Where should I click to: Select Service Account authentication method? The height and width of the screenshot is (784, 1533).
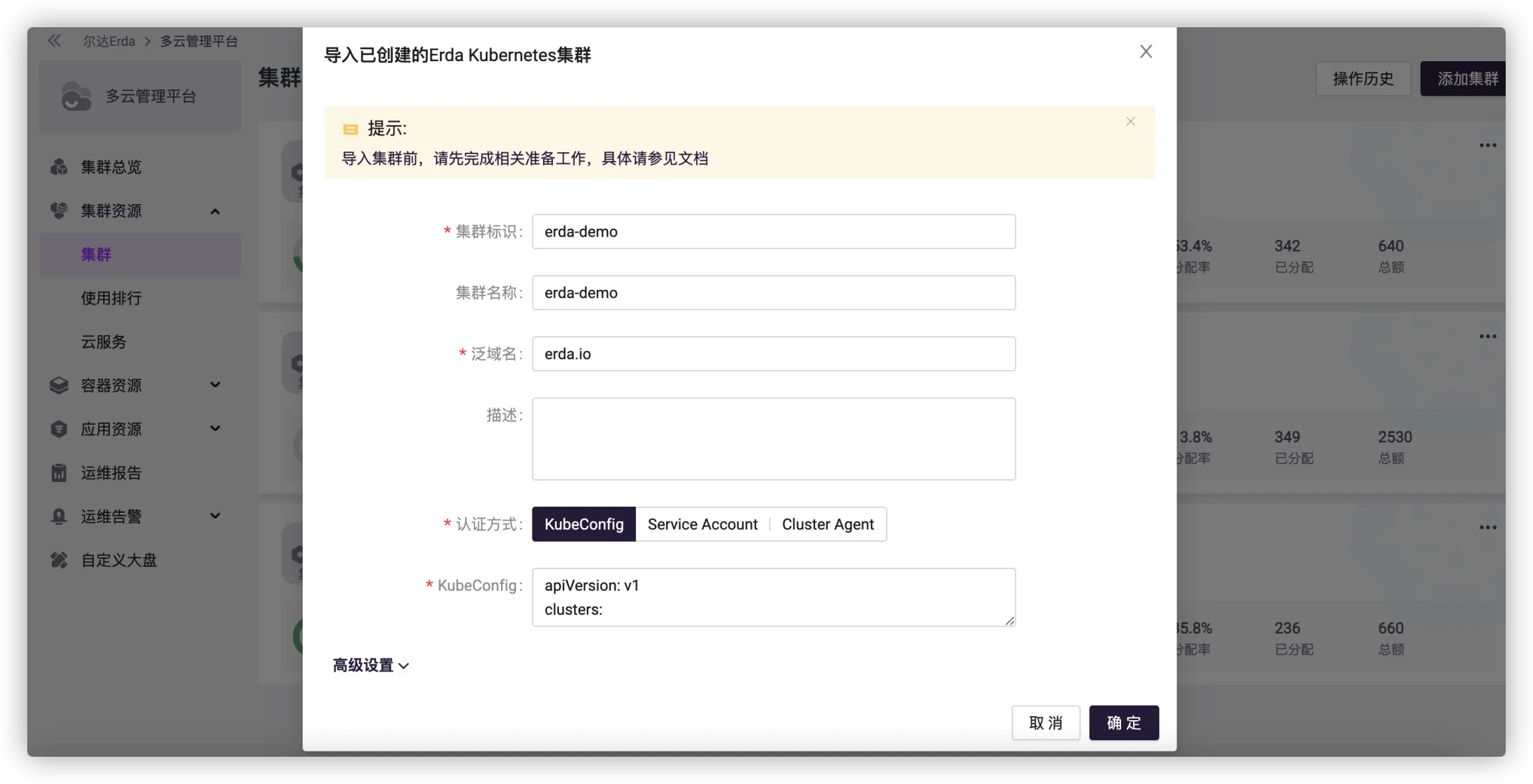pos(702,524)
